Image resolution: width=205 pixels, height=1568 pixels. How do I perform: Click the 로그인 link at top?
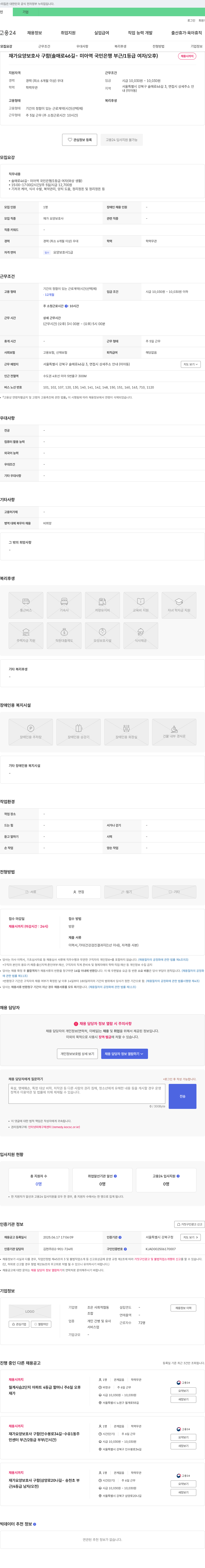tap(191, 21)
